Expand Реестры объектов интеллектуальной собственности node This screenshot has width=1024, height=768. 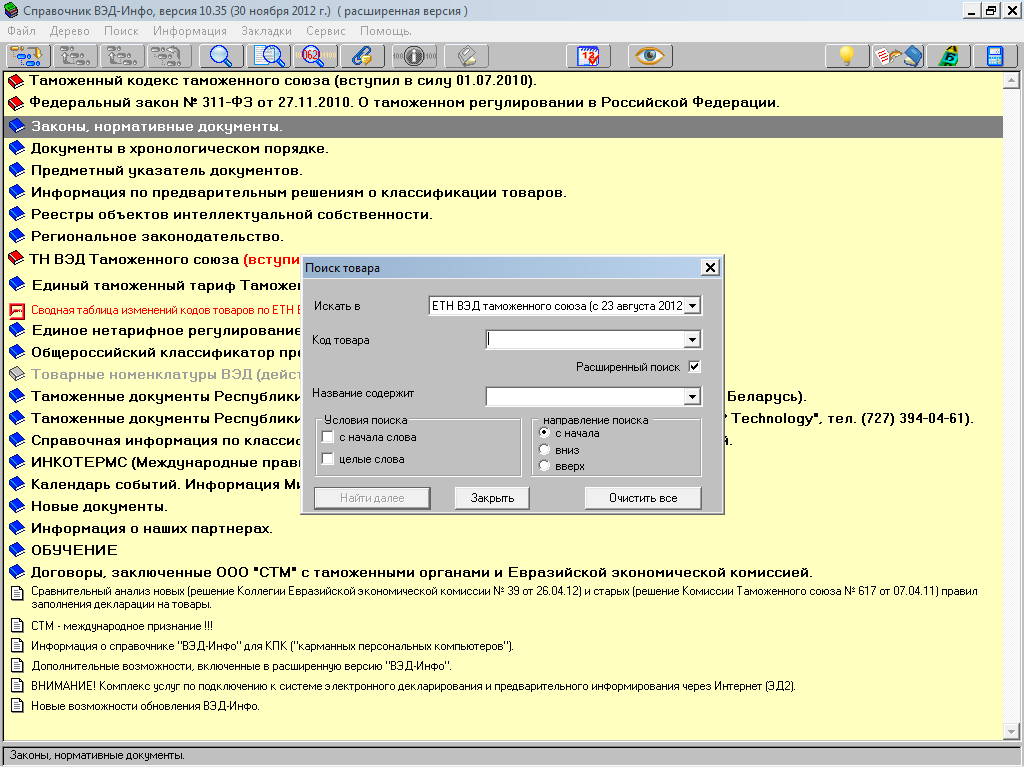pos(17,214)
